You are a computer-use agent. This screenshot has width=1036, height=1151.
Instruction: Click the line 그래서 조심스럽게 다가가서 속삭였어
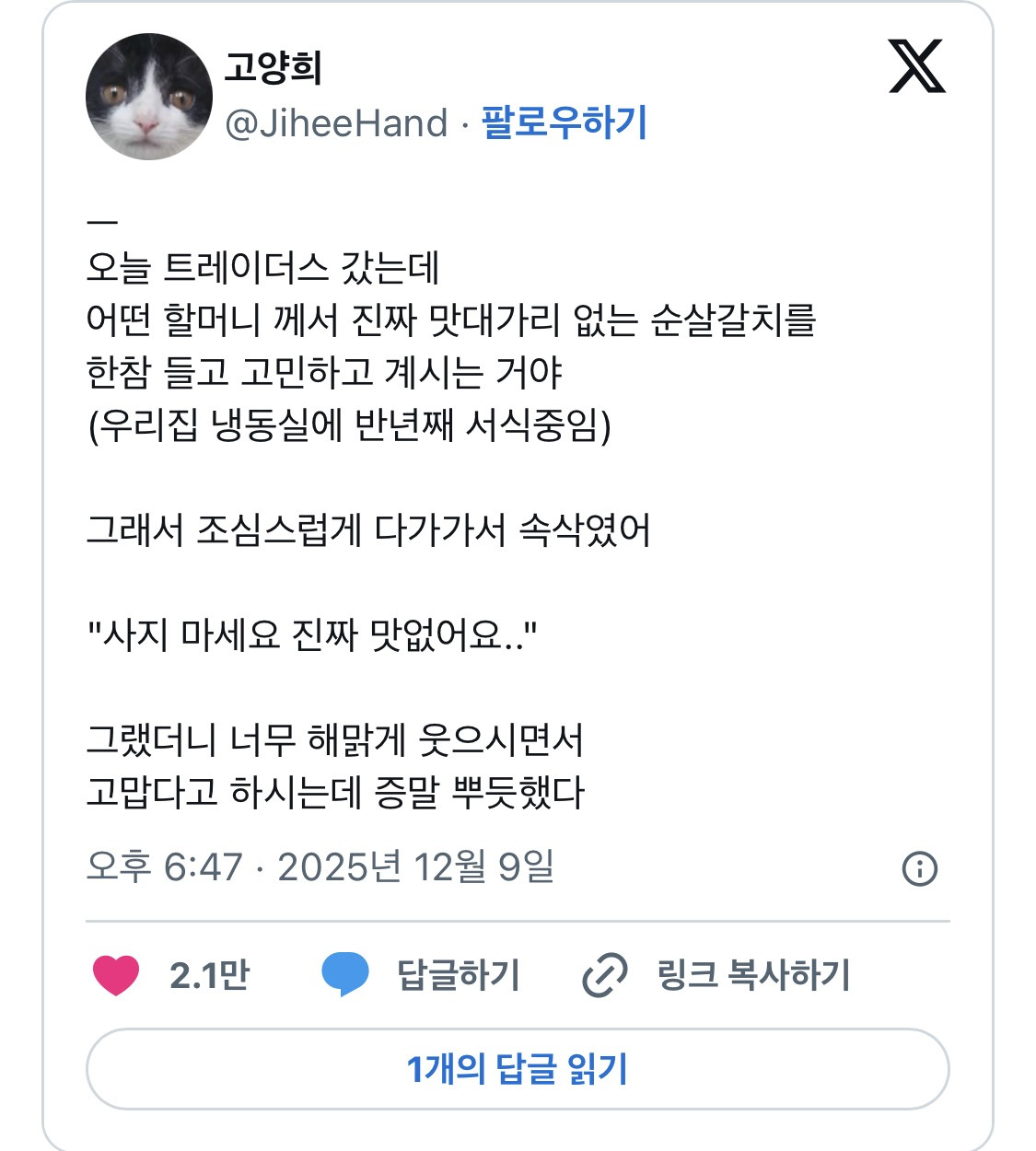(x=368, y=530)
